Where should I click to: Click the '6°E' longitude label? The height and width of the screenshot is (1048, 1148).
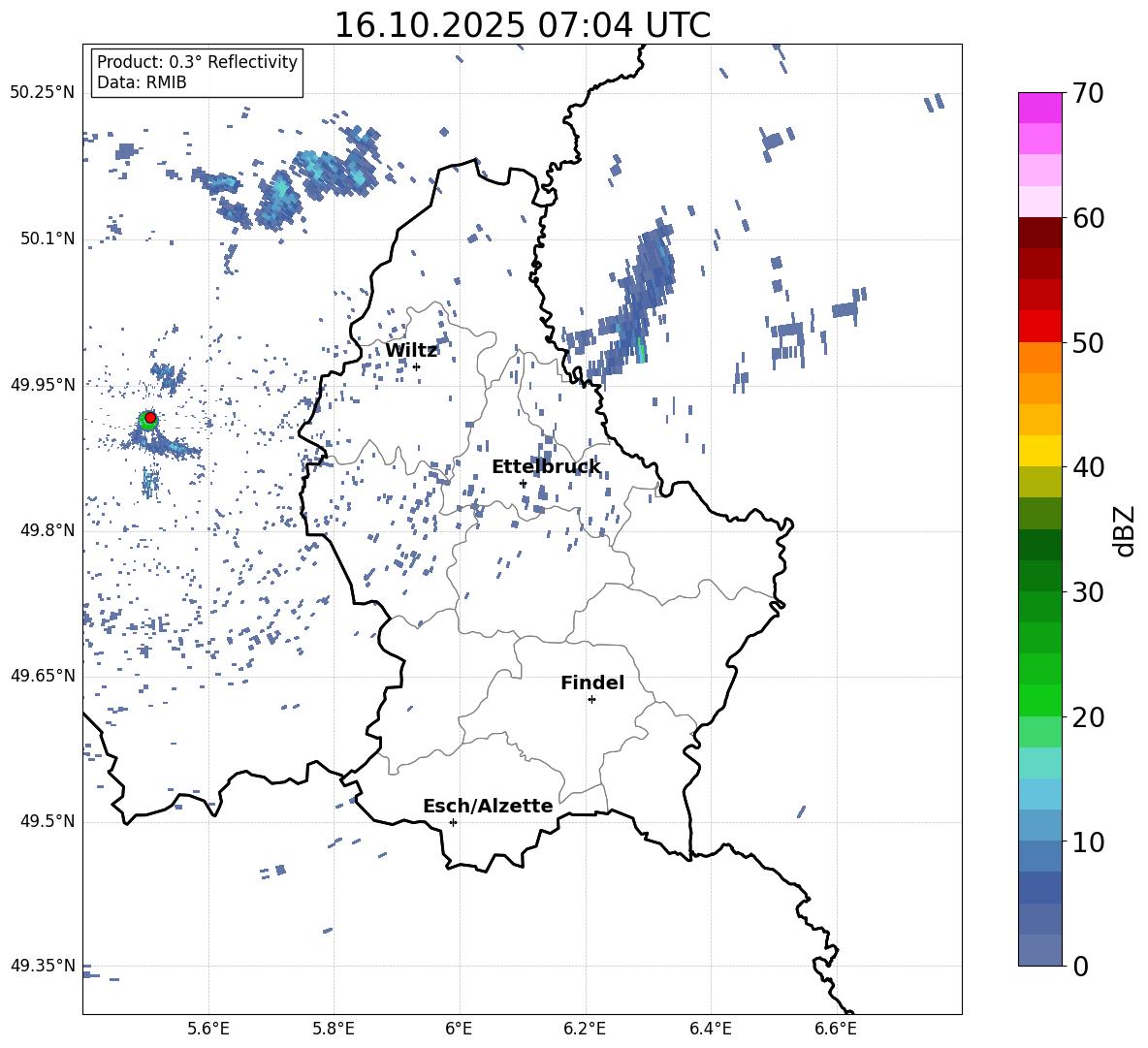[x=459, y=1029]
